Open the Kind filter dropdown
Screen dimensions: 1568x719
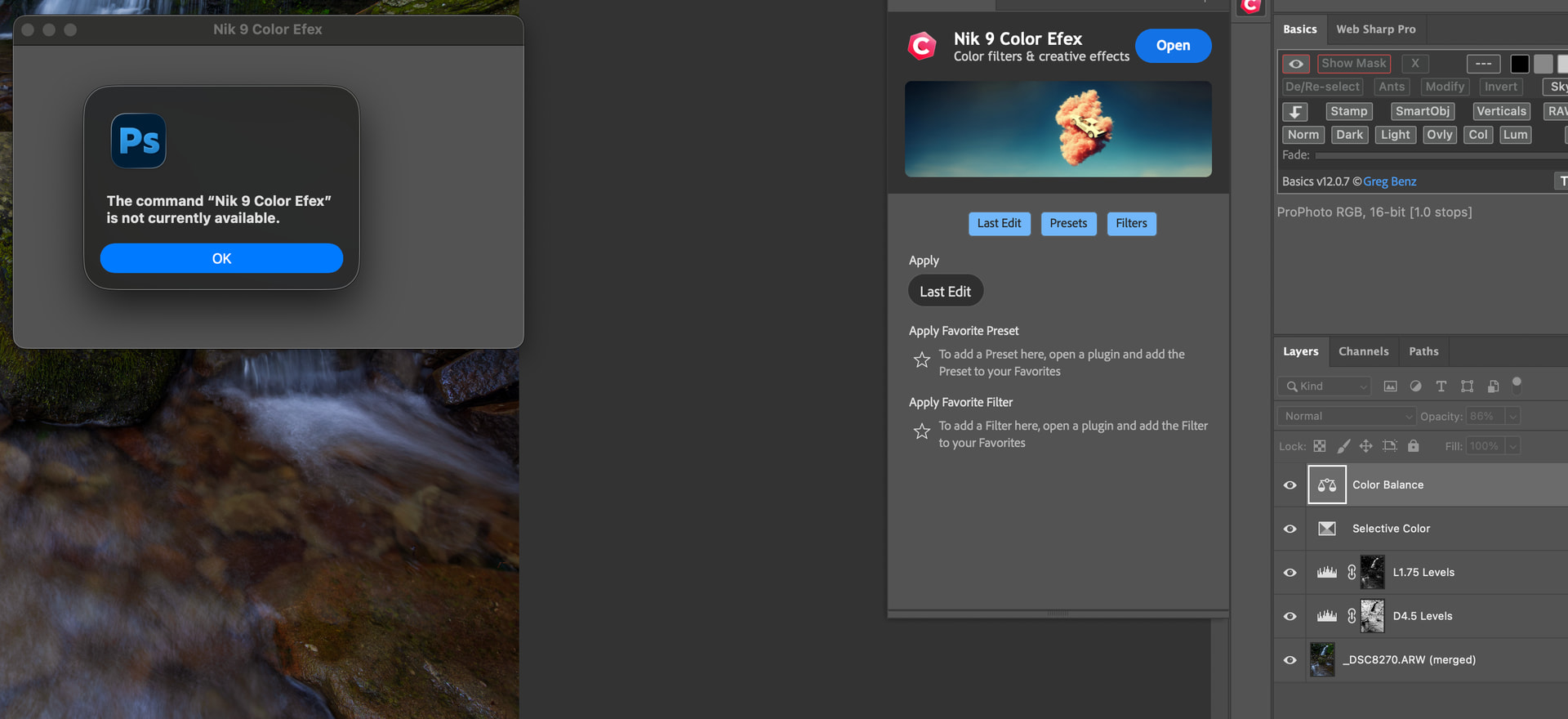[x=1324, y=386]
